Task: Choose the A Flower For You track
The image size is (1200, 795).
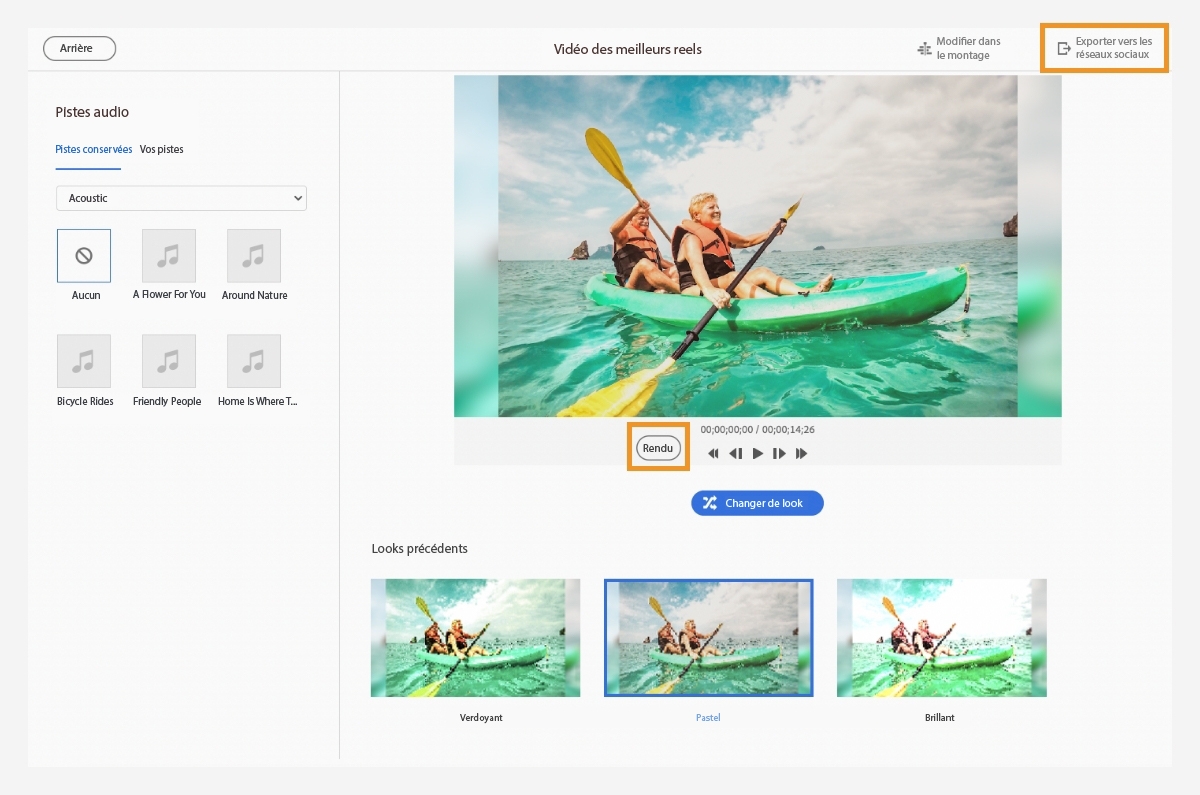Action: coord(169,256)
